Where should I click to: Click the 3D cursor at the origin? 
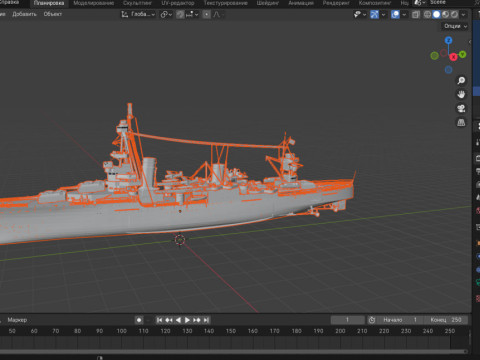tap(180, 239)
